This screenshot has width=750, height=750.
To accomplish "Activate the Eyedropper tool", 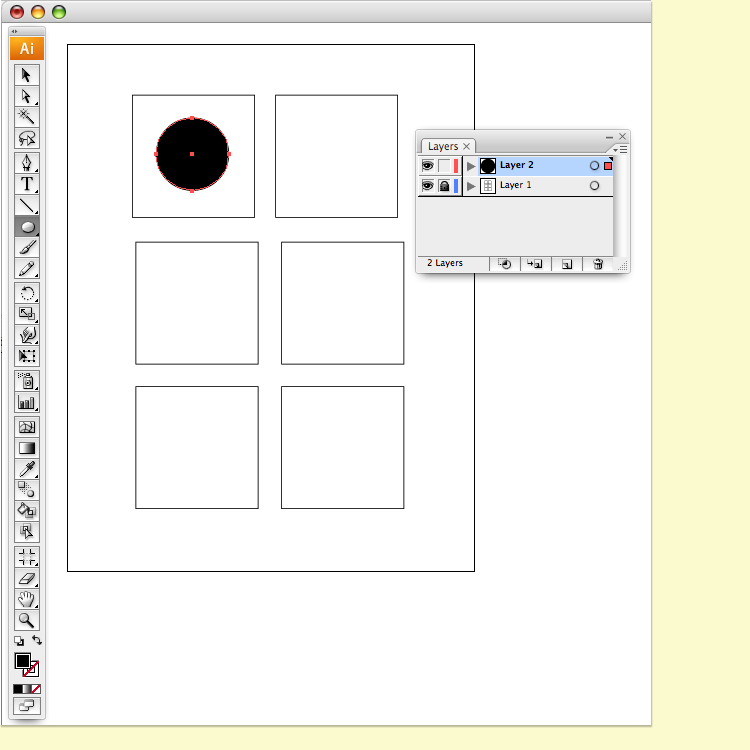I will click(x=27, y=469).
